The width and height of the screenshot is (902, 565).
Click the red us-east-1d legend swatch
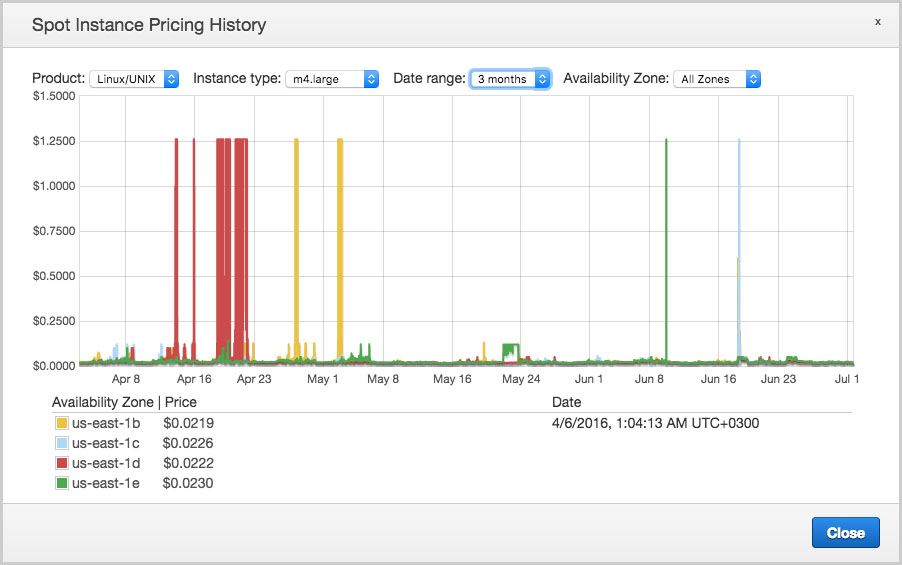click(62, 463)
